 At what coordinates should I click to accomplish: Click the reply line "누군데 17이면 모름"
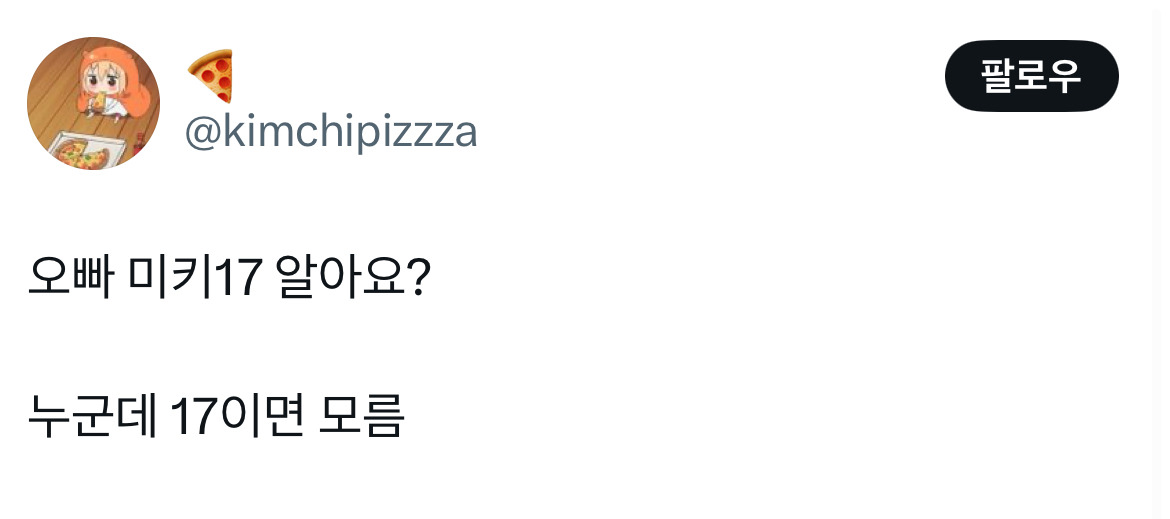tap(215, 417)
